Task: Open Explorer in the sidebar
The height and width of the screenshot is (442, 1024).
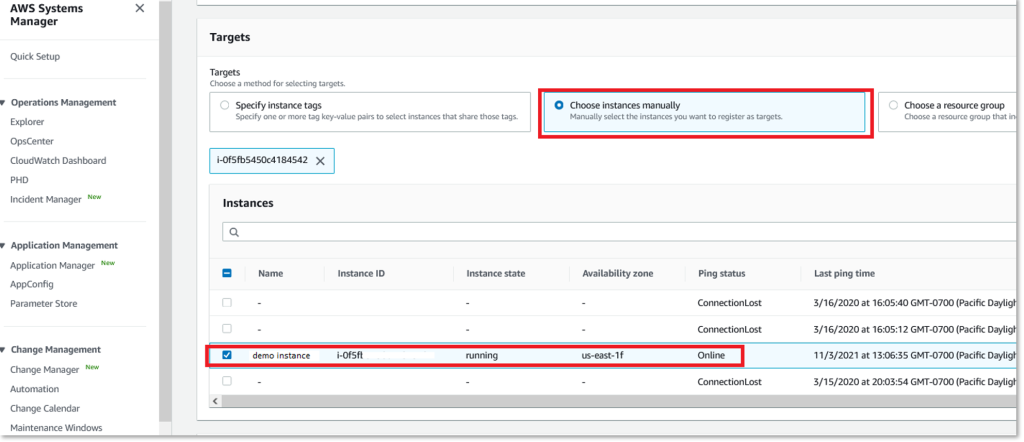Action: pyautogui.click(x=27, y=121)
